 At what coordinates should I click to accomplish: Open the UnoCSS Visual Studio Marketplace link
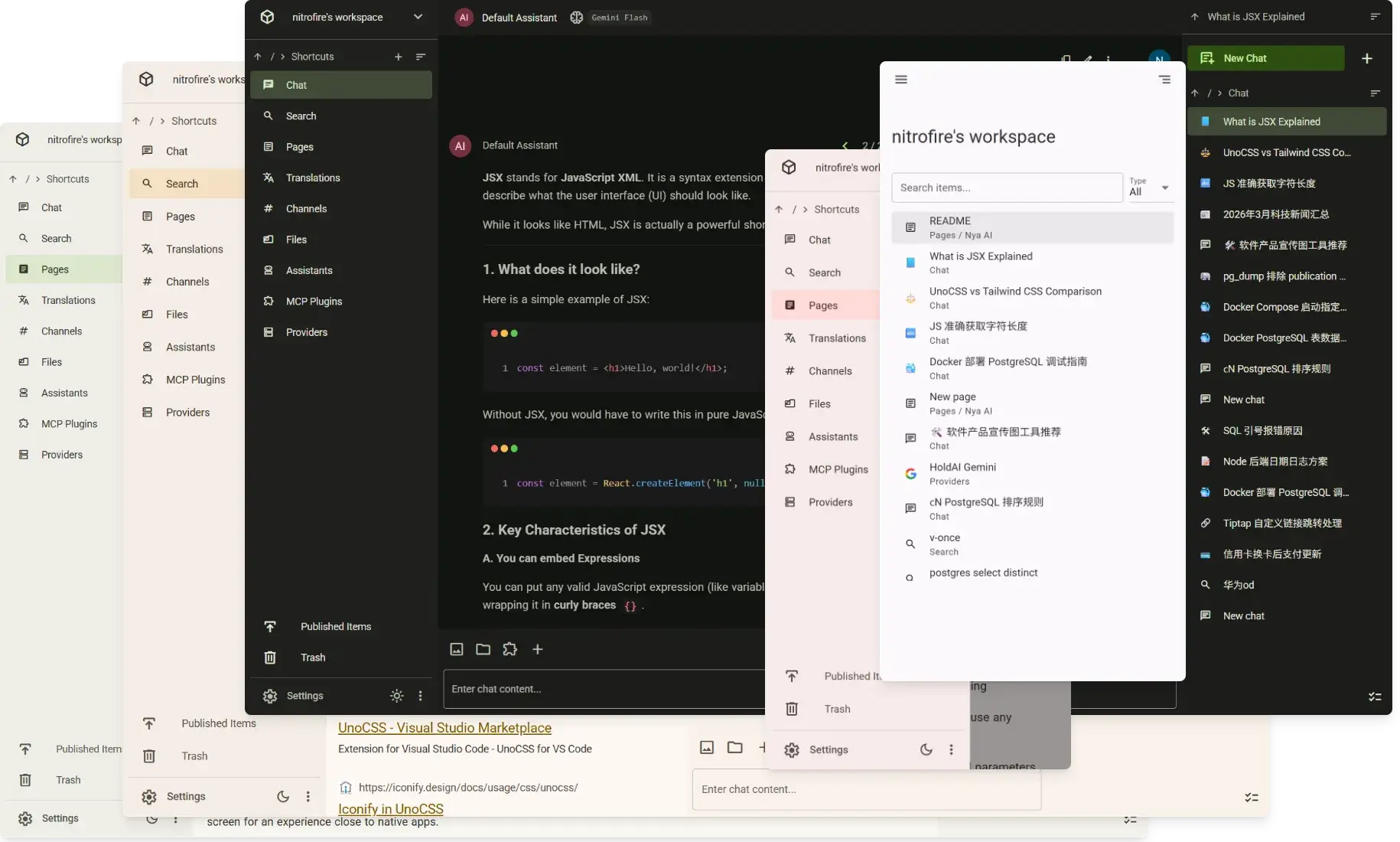(x=444, y=728)
